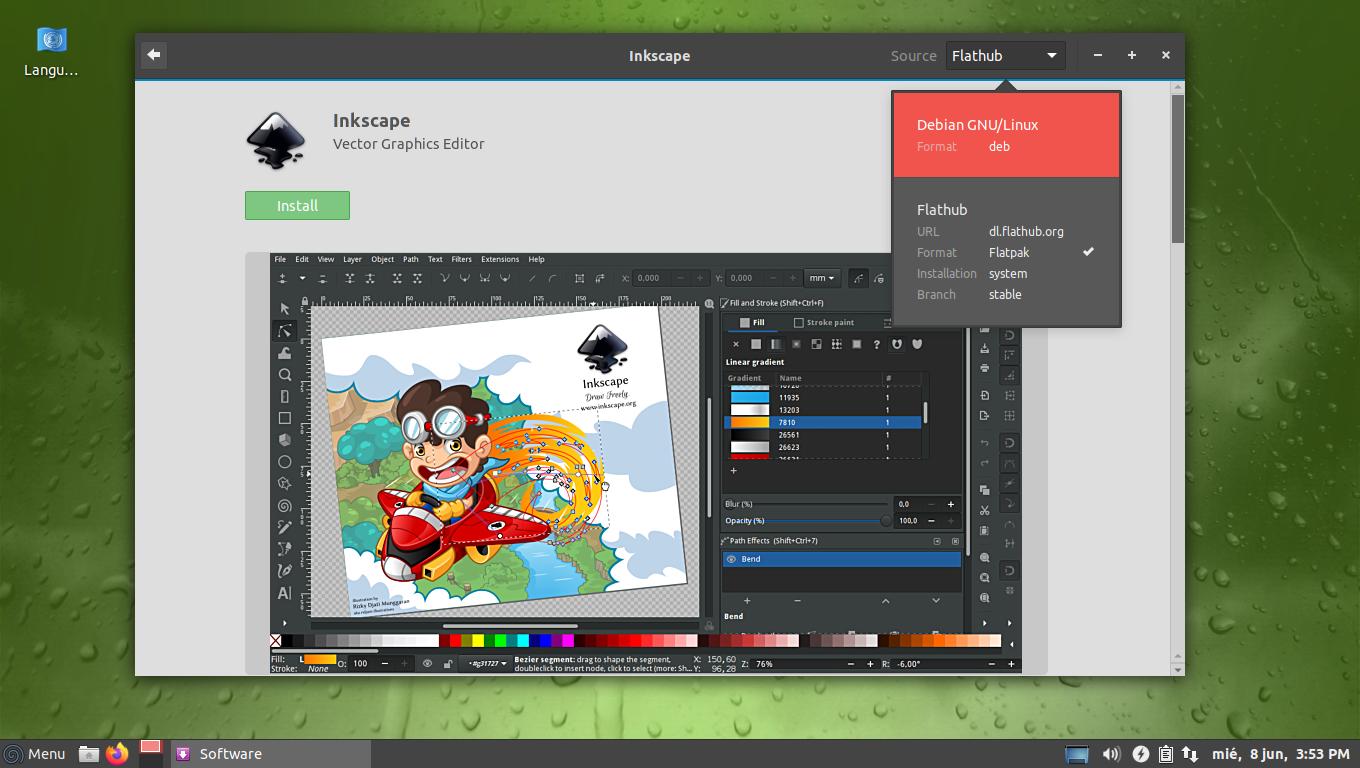Click the show desktop display icon
Screen dimensions: 1360x768
[1077, 754]
